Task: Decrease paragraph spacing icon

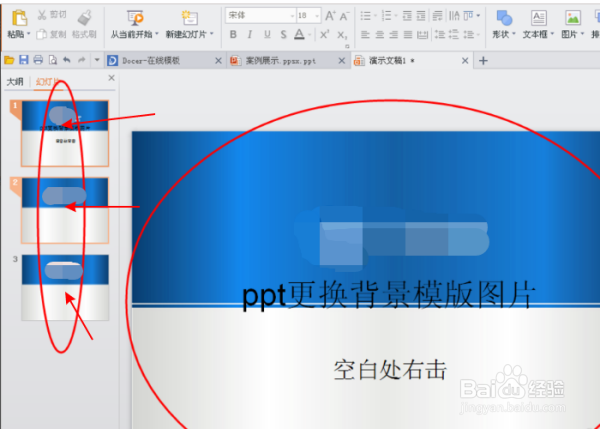Action: click(453, 35)
